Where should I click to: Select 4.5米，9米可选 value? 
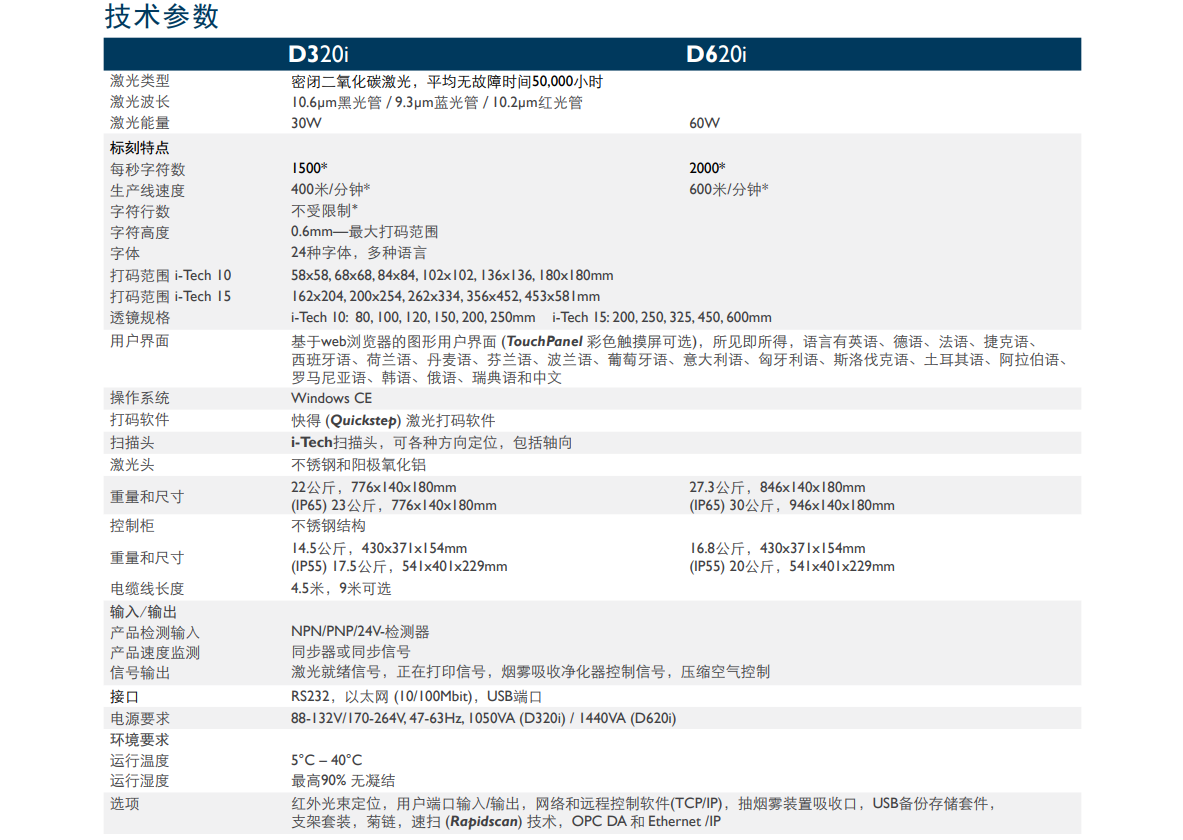[341, 589]
